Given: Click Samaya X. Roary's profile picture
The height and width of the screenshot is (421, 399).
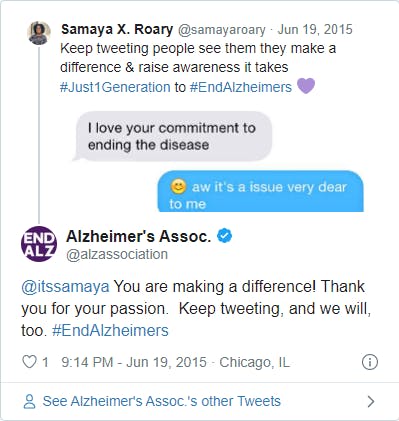Looking at the screenshot, I should [39, 33].
